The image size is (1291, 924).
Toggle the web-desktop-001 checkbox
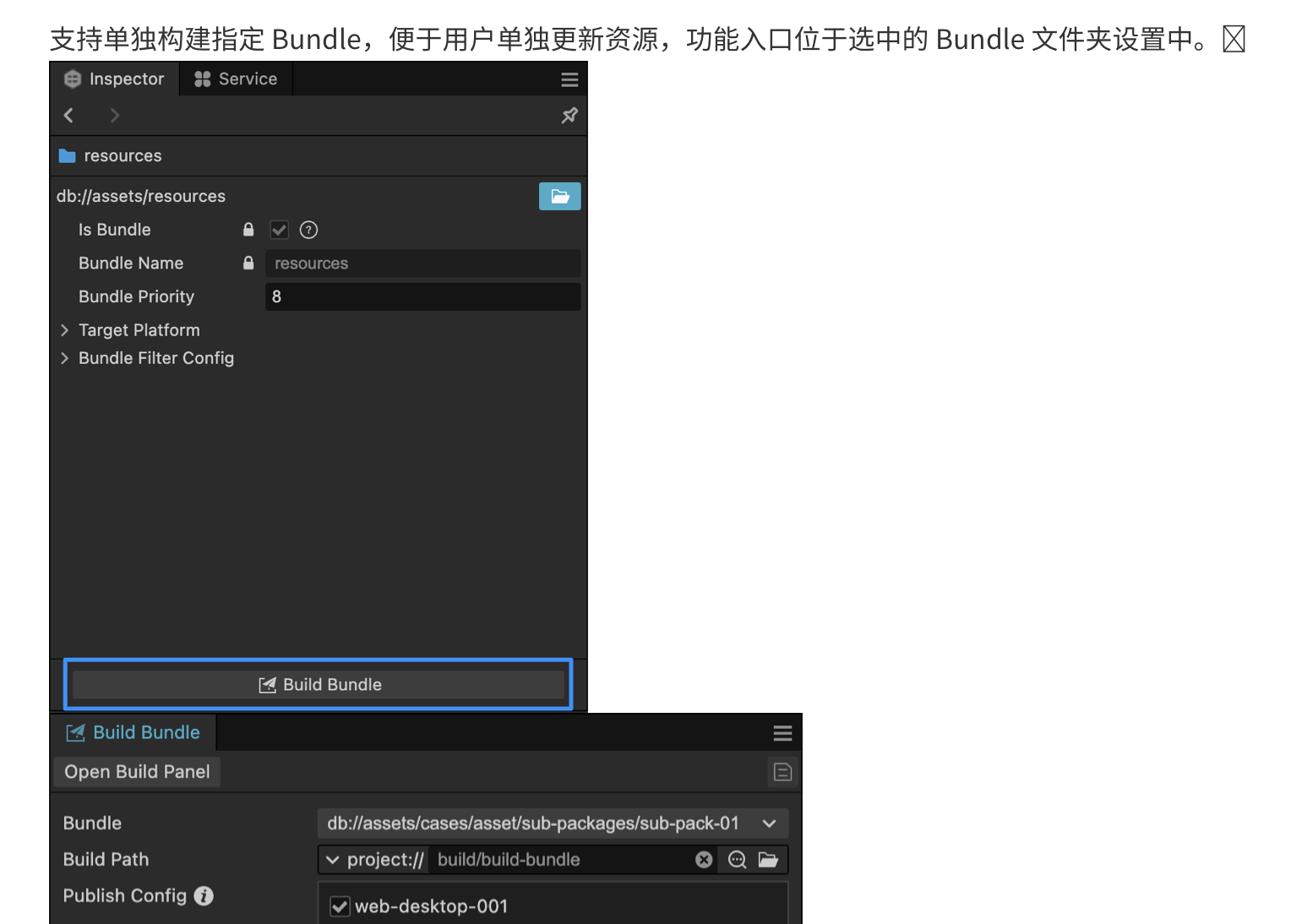tap(340, 906)
